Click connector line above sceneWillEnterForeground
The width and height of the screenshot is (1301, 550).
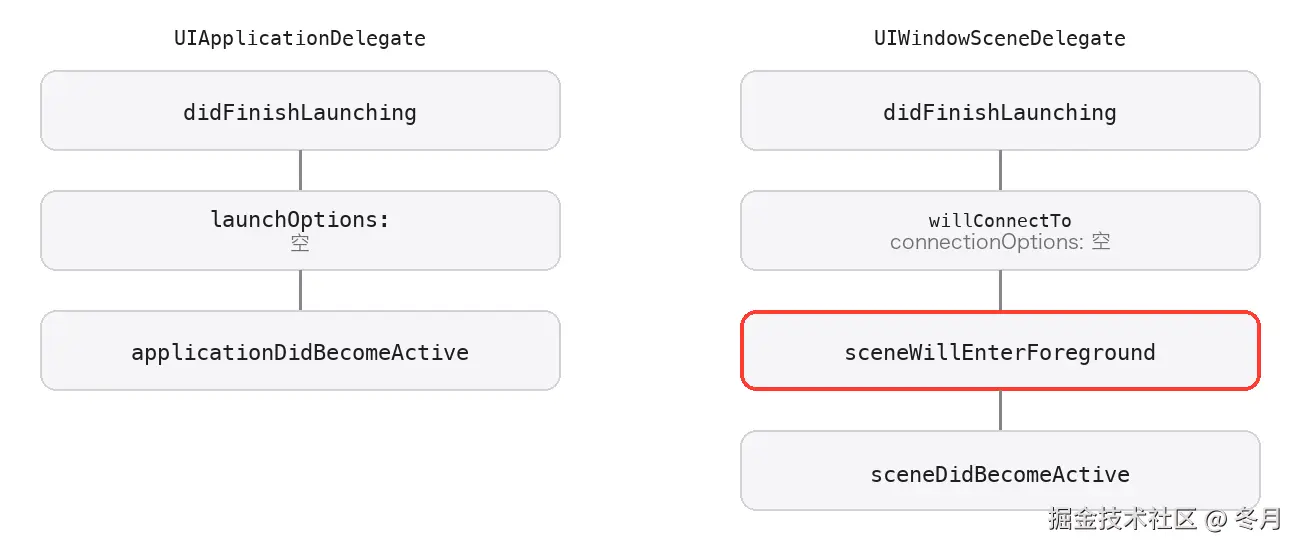pyautogui.click(x=1000, y=291)
